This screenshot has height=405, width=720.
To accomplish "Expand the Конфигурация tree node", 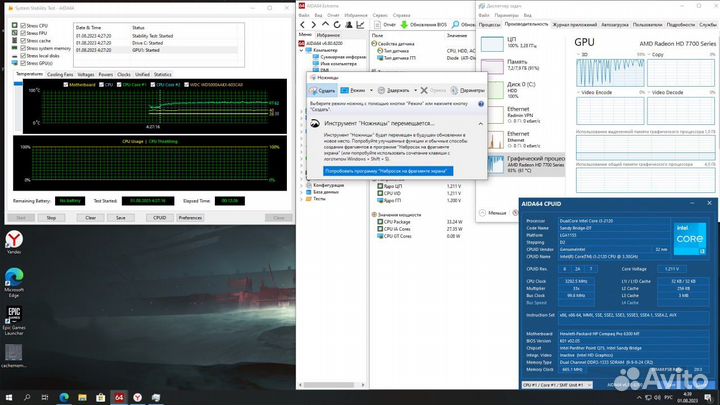I will [x=302, y=185].
